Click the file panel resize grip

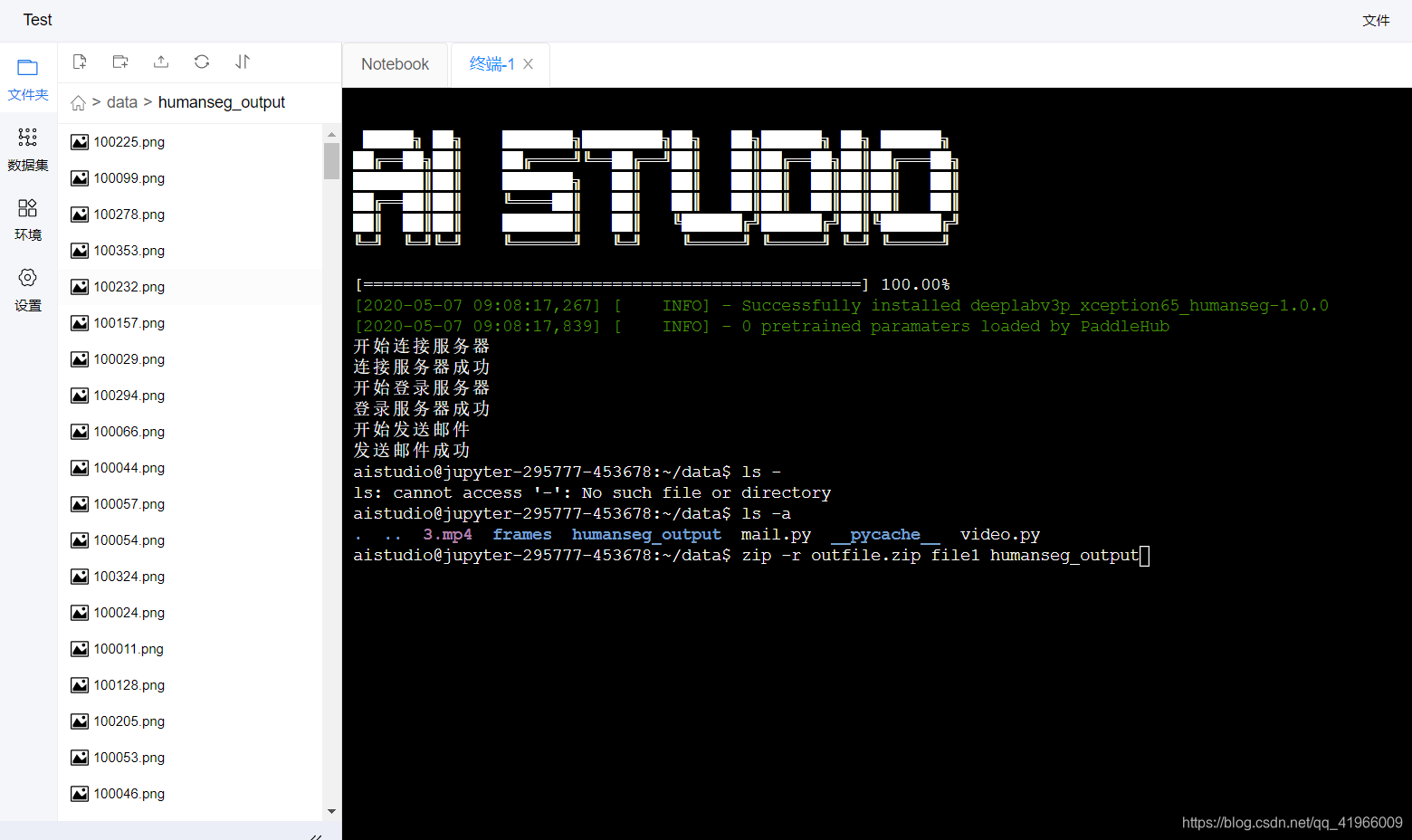pyautogui.click(x=316, y=835)
